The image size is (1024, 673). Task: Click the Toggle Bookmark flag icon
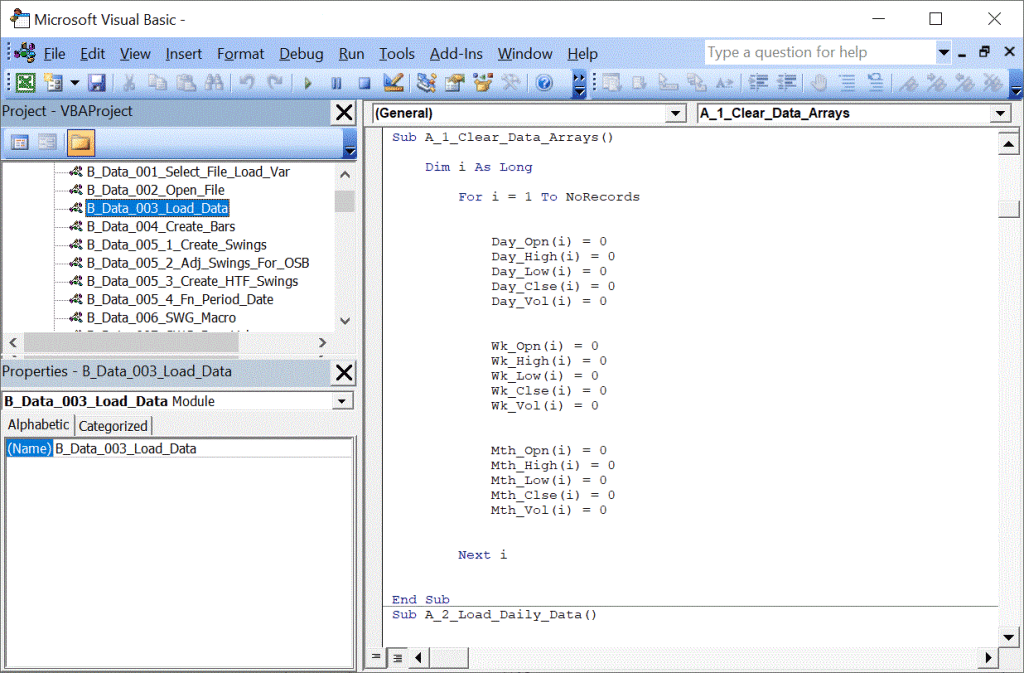click(x=908, y=82)
